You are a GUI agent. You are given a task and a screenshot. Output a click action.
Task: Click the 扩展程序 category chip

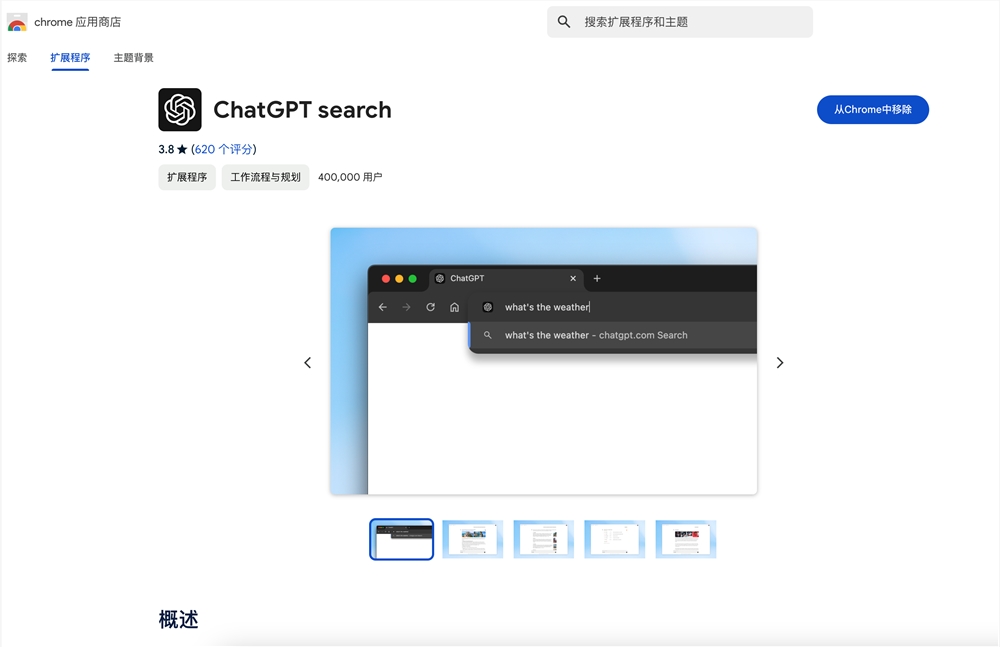[187, 177]
